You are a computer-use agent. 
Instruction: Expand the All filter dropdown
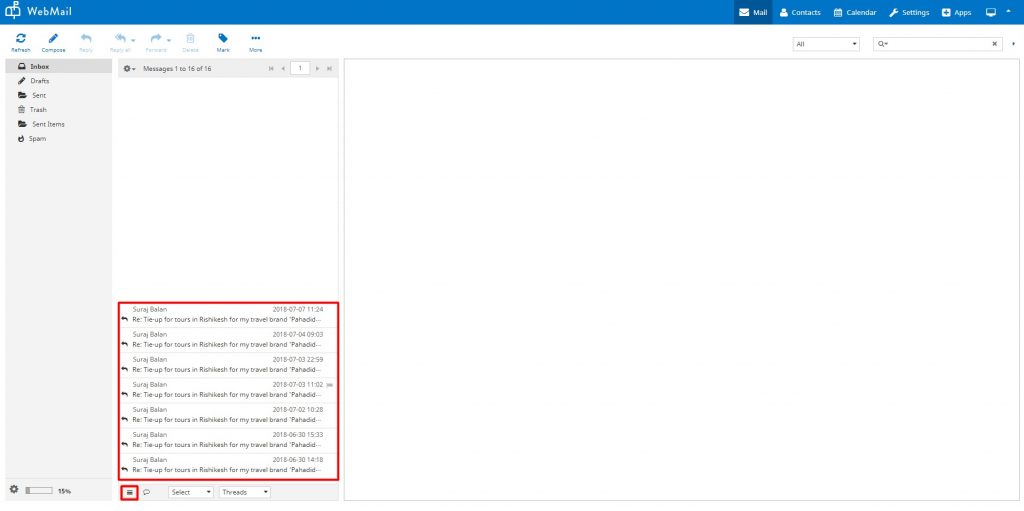[826, 44]
